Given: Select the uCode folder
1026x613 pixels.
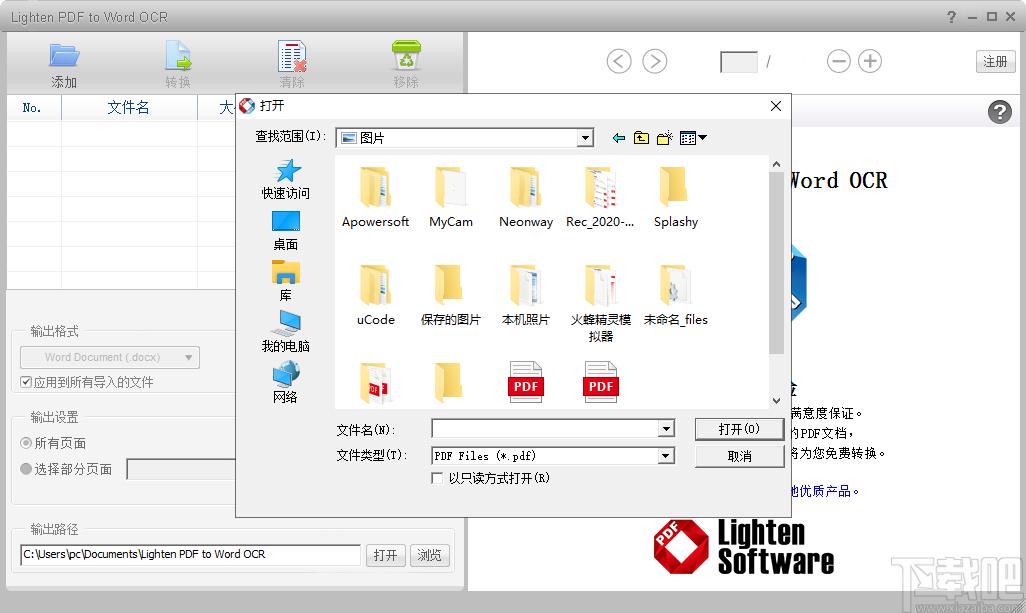Looking at the screenshot, I should click(376, 294).
